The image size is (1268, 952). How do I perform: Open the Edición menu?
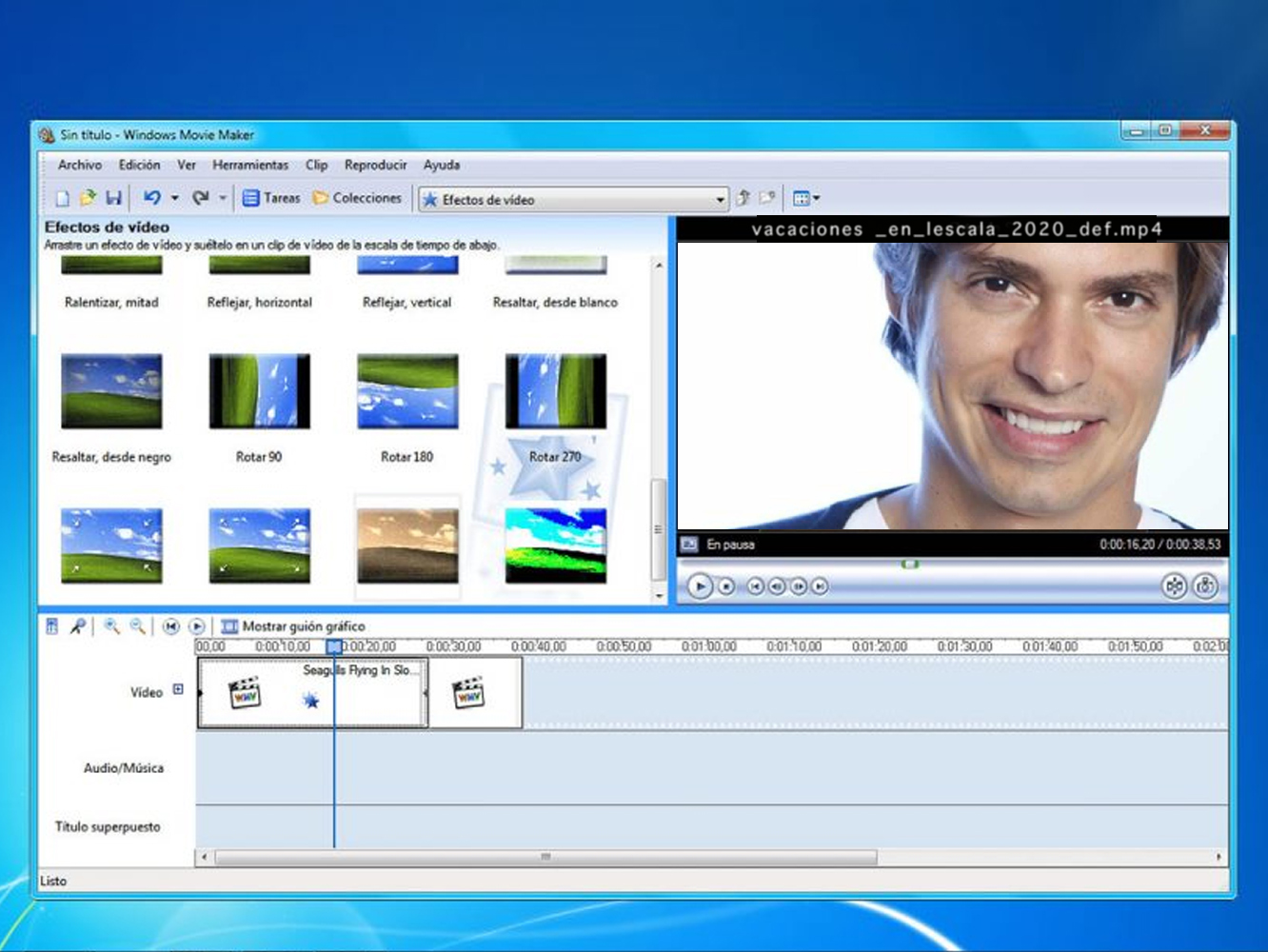point(139,165)
